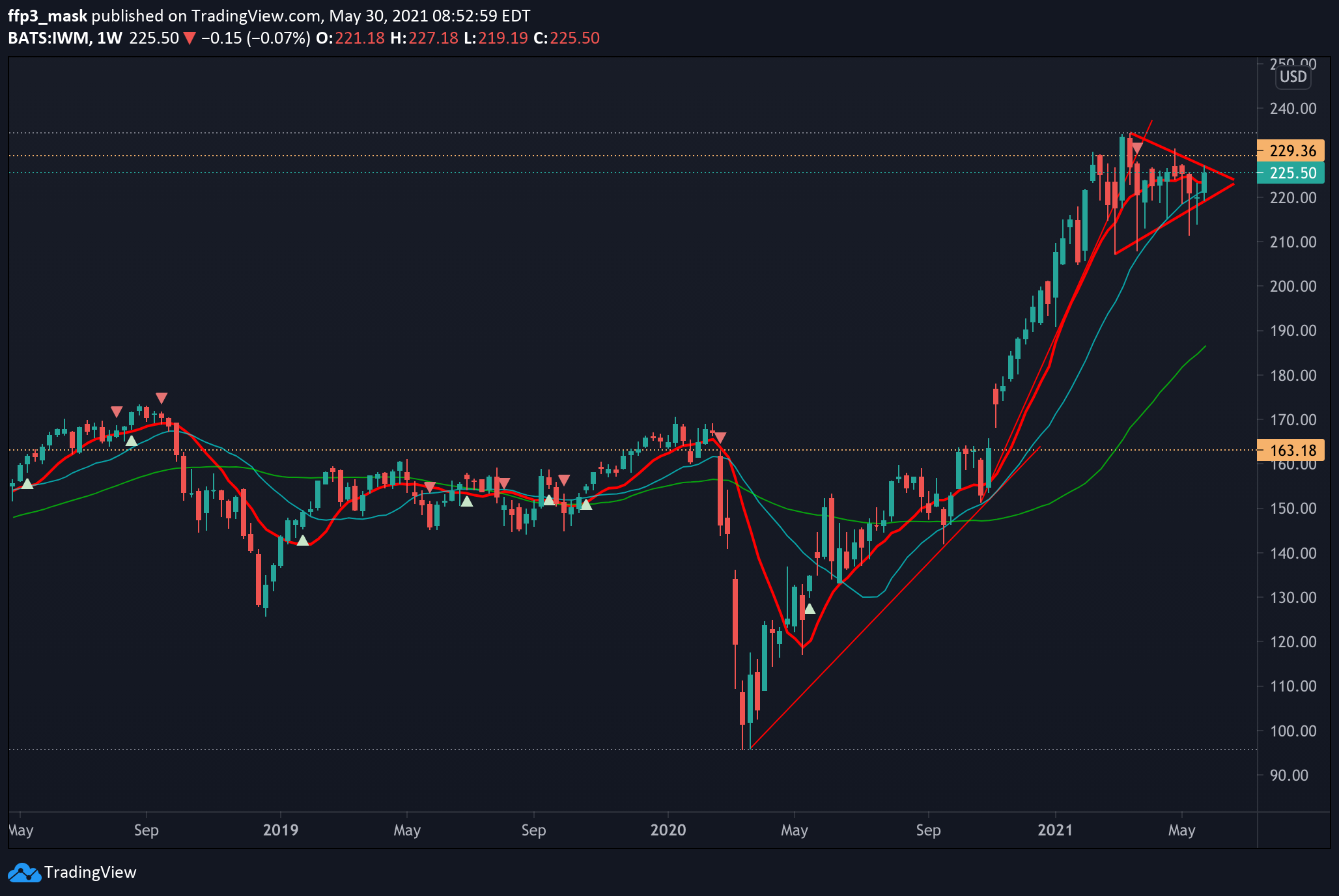Click the May label just after 2021
The image size is (1339, 896).
pos(1181,830)
